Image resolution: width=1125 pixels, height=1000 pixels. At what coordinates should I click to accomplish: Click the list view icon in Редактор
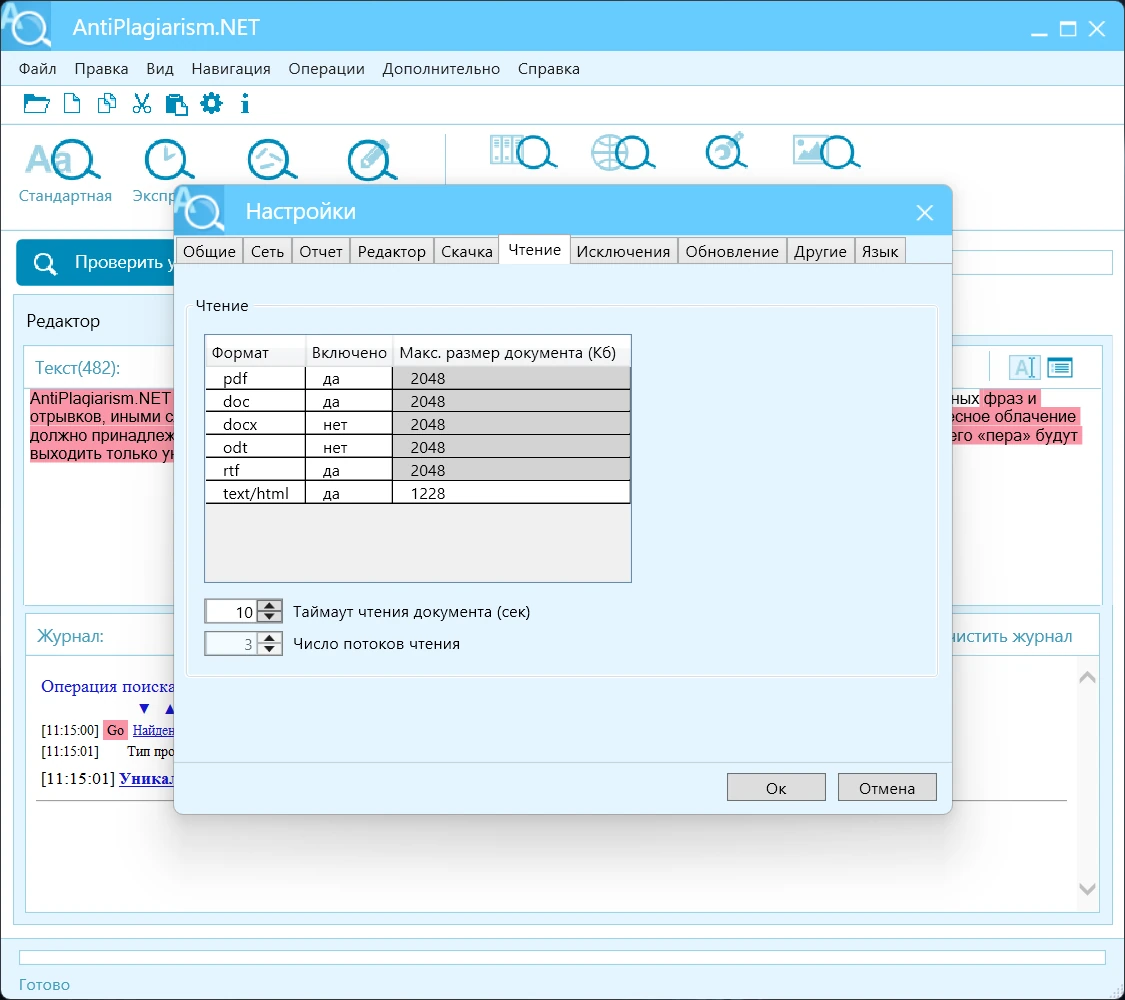click(x=1060, y=368)
